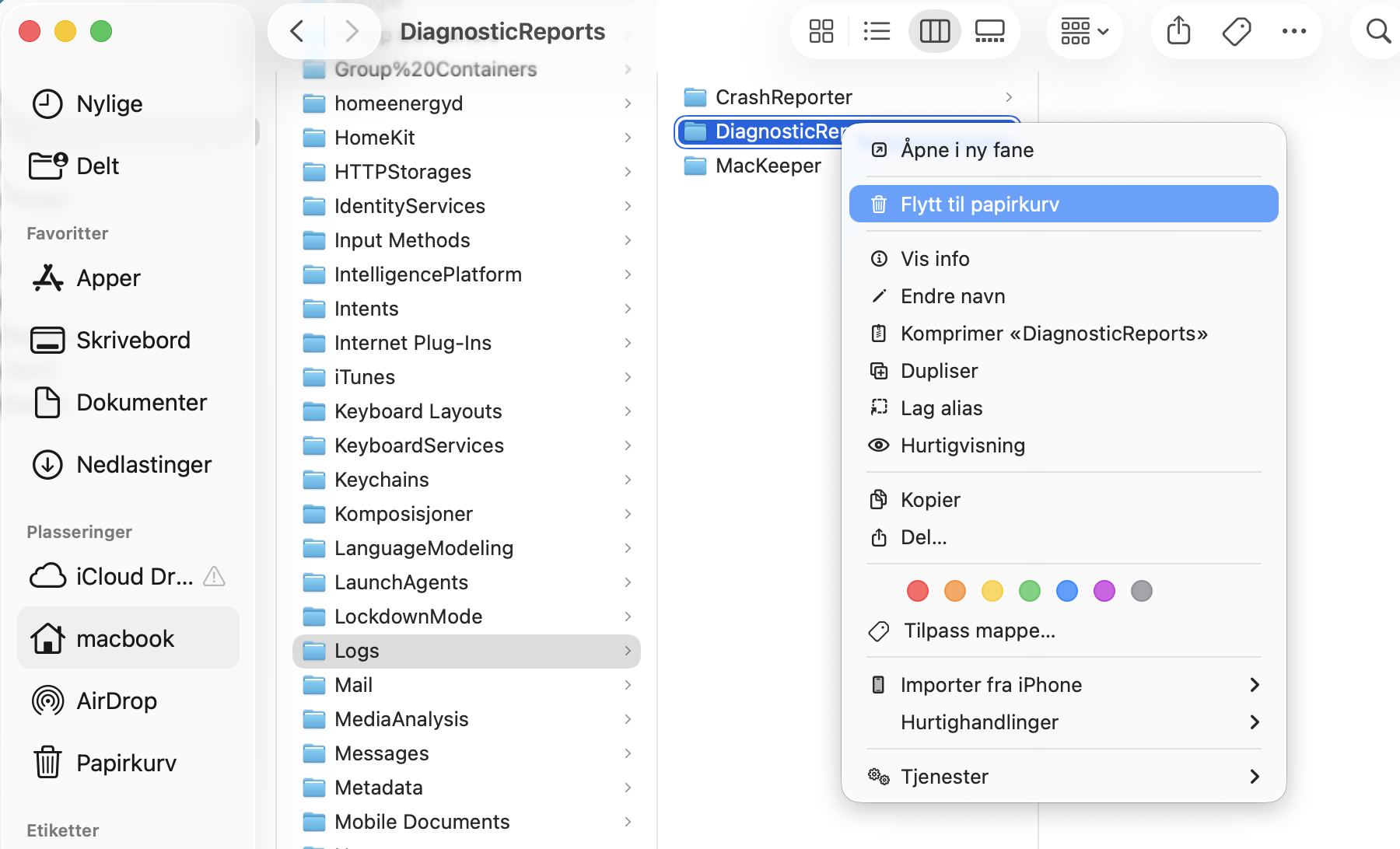The height and width of the screenshot is (849, 1400).
Task: Choose Hurtigvisning from context menu
Action: 1063,445
